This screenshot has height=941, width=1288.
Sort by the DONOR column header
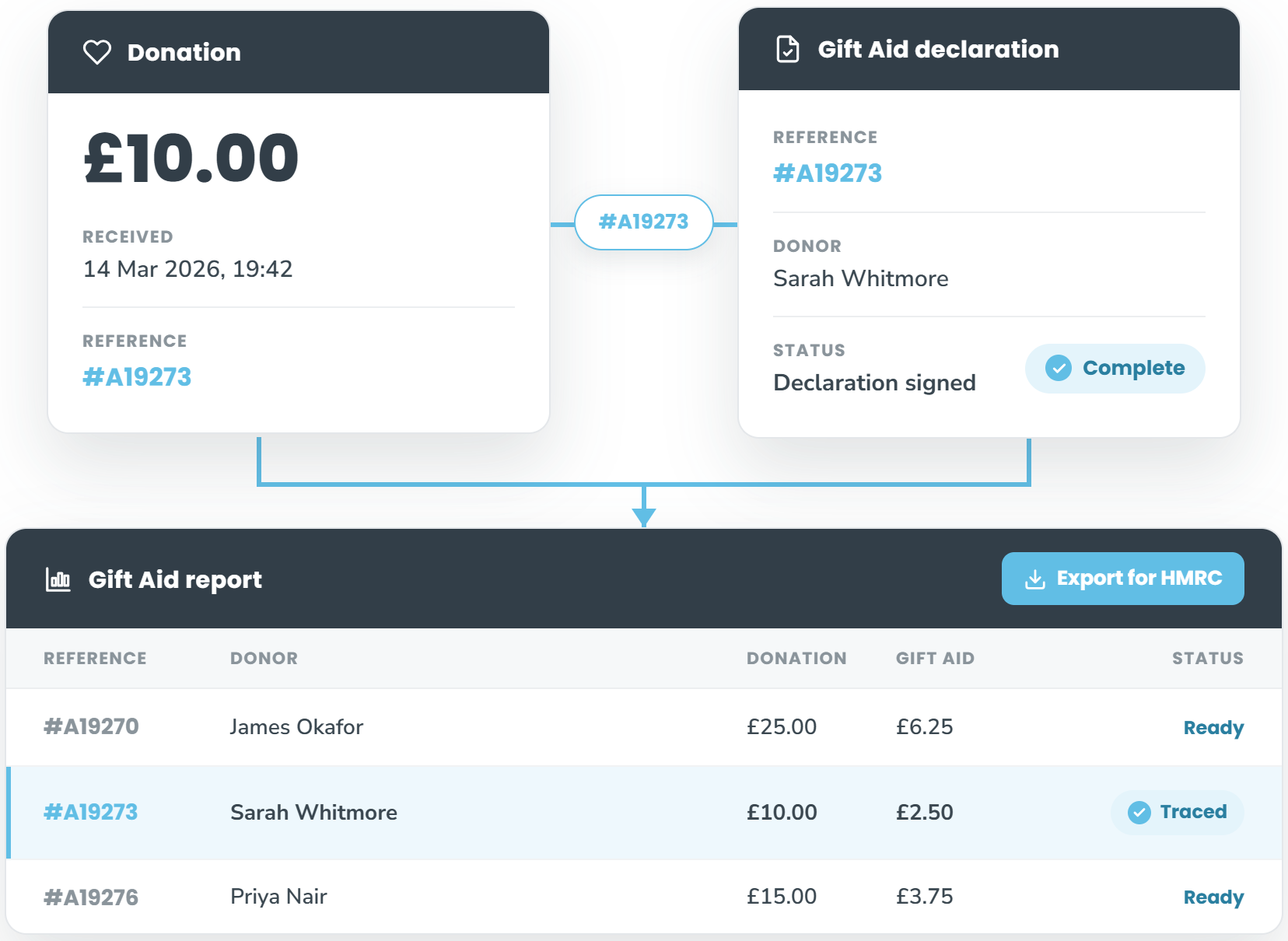(264, 658)
